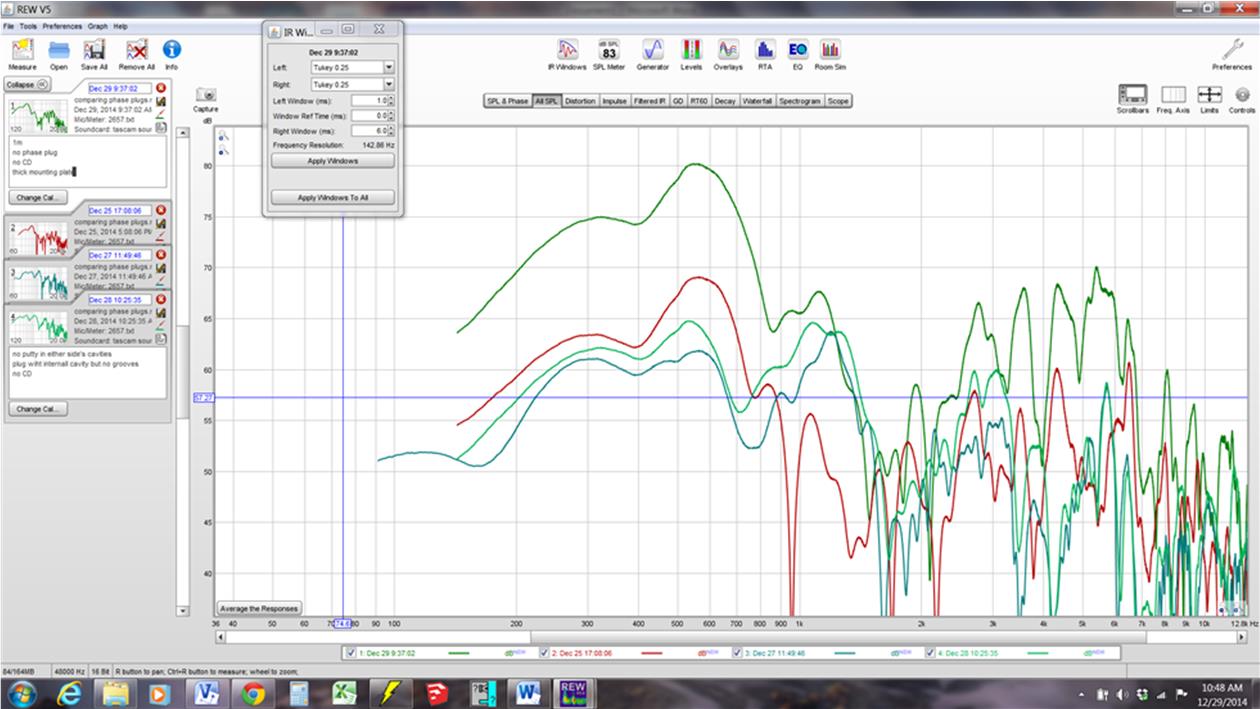Toggle trace 1 Dec 29 9:37:02 checkbox

[350, 653]
